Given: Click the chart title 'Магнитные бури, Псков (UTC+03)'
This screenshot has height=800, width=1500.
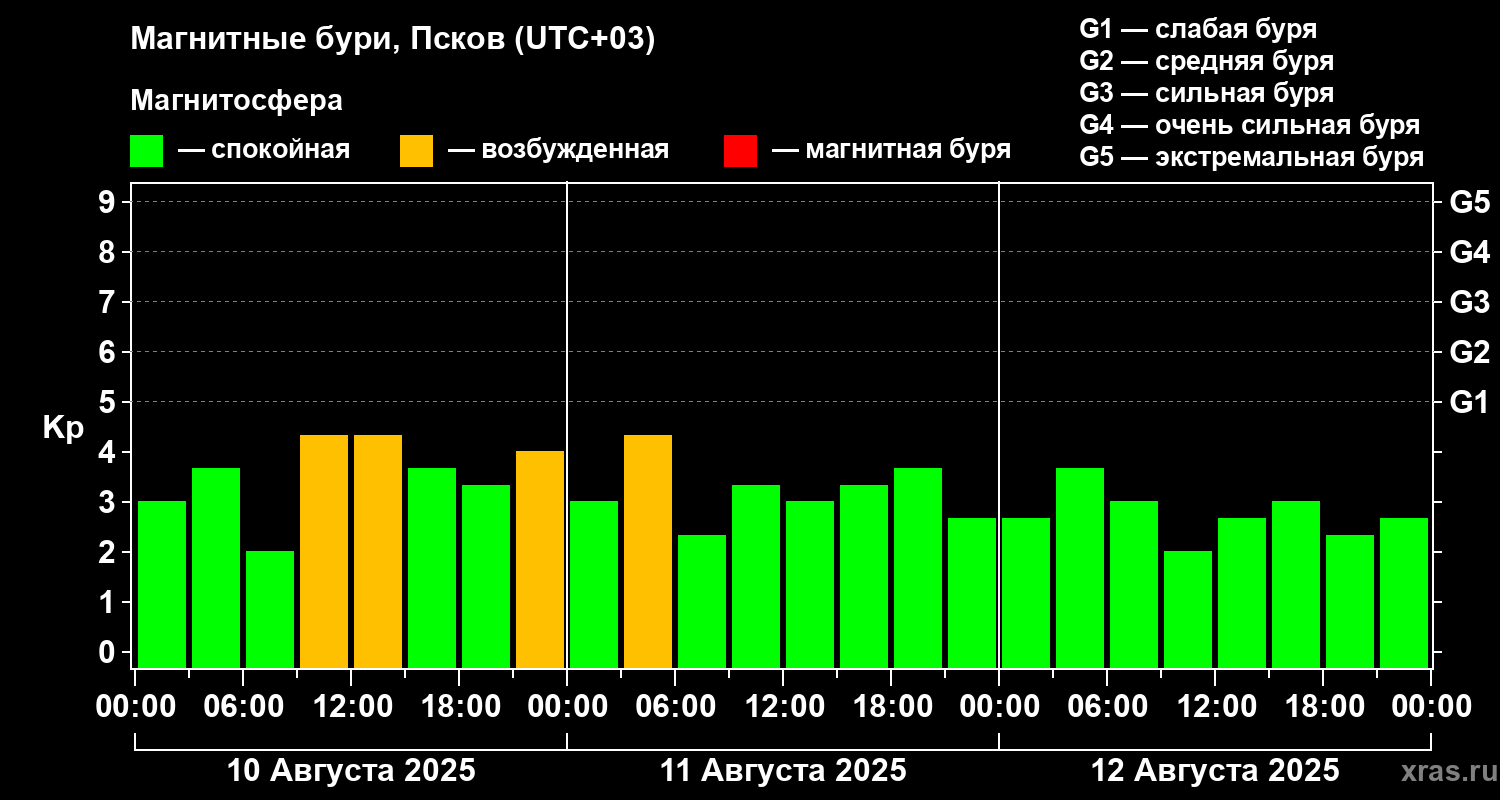Looking at the screenshot, I should (x=393, y=41).
